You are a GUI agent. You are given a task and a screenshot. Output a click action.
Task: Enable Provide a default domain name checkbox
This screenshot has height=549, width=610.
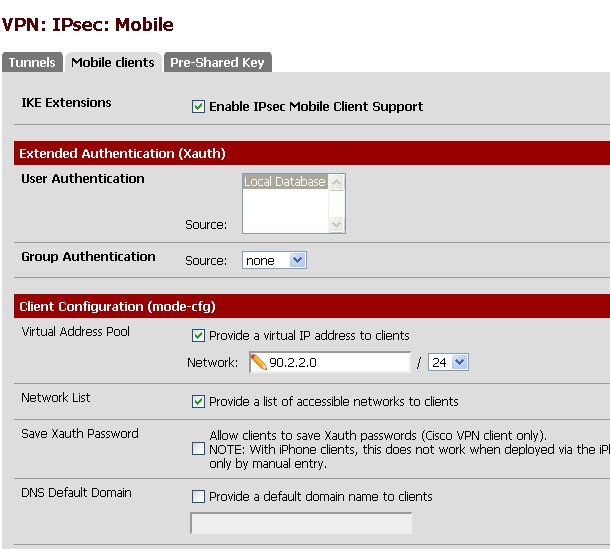tap(198, 496)
